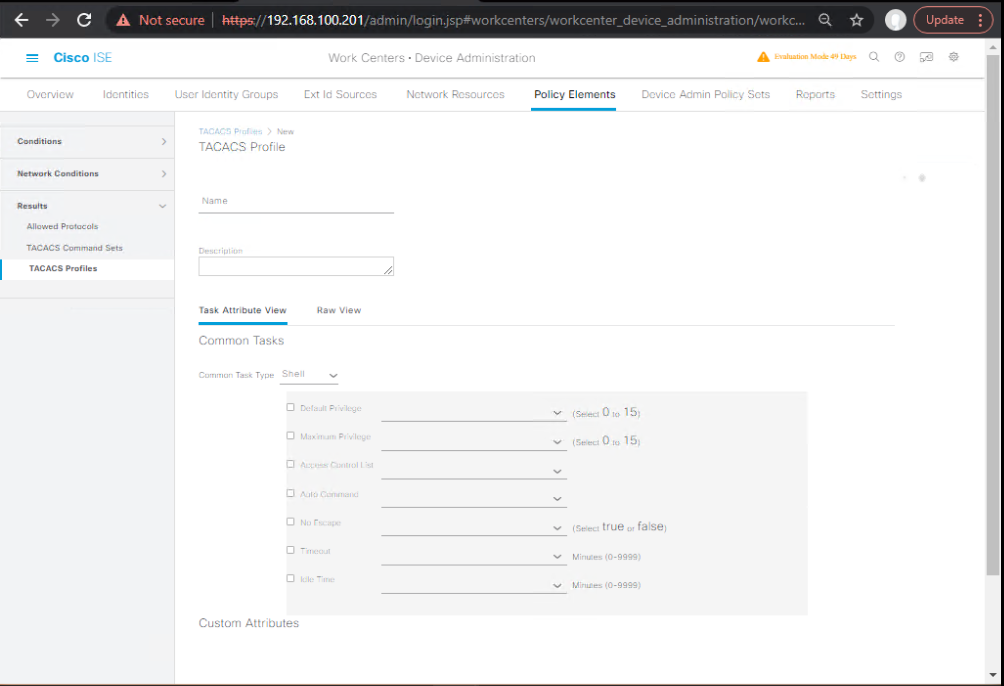1004x686 pixels.
Task: Click the Description text area
Action: [x=296, y=266]
